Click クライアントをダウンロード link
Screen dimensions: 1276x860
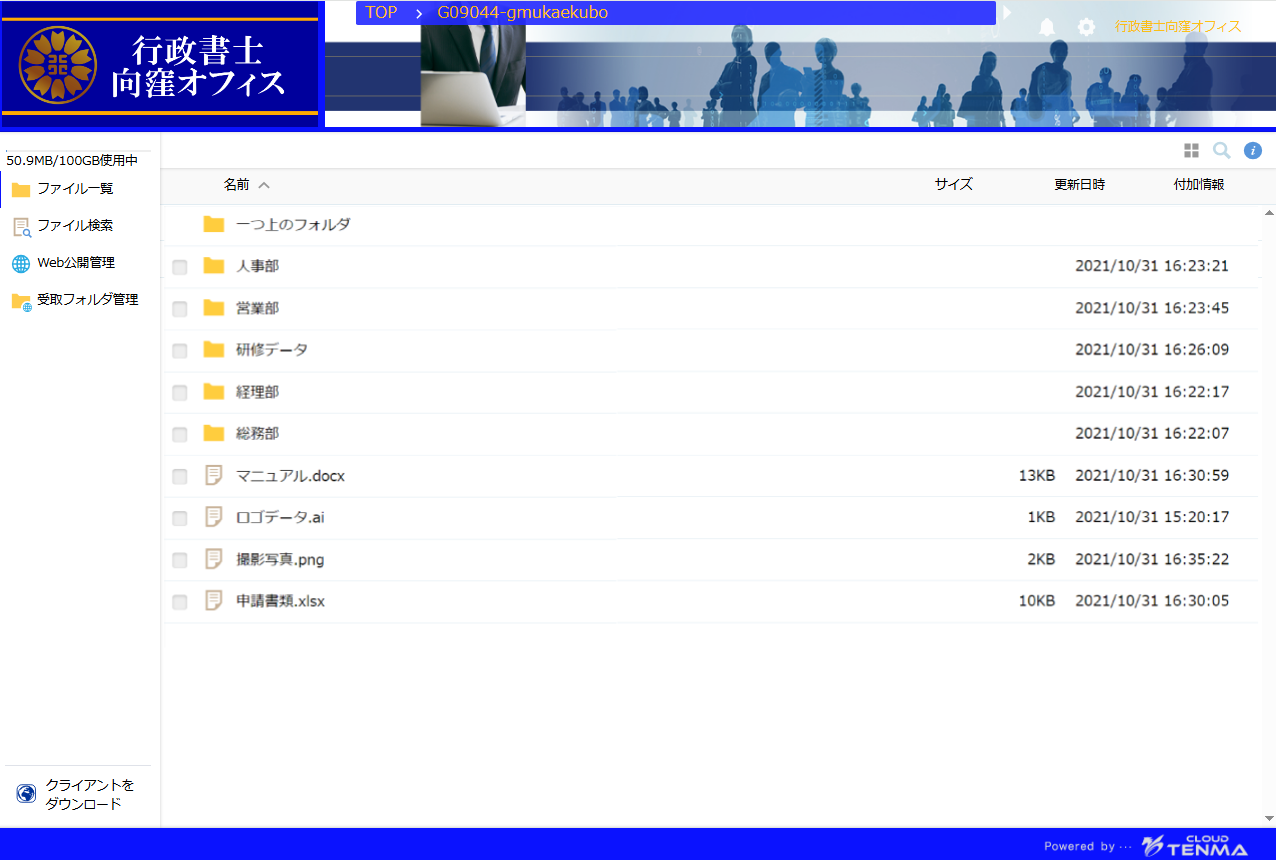[89, 794]
